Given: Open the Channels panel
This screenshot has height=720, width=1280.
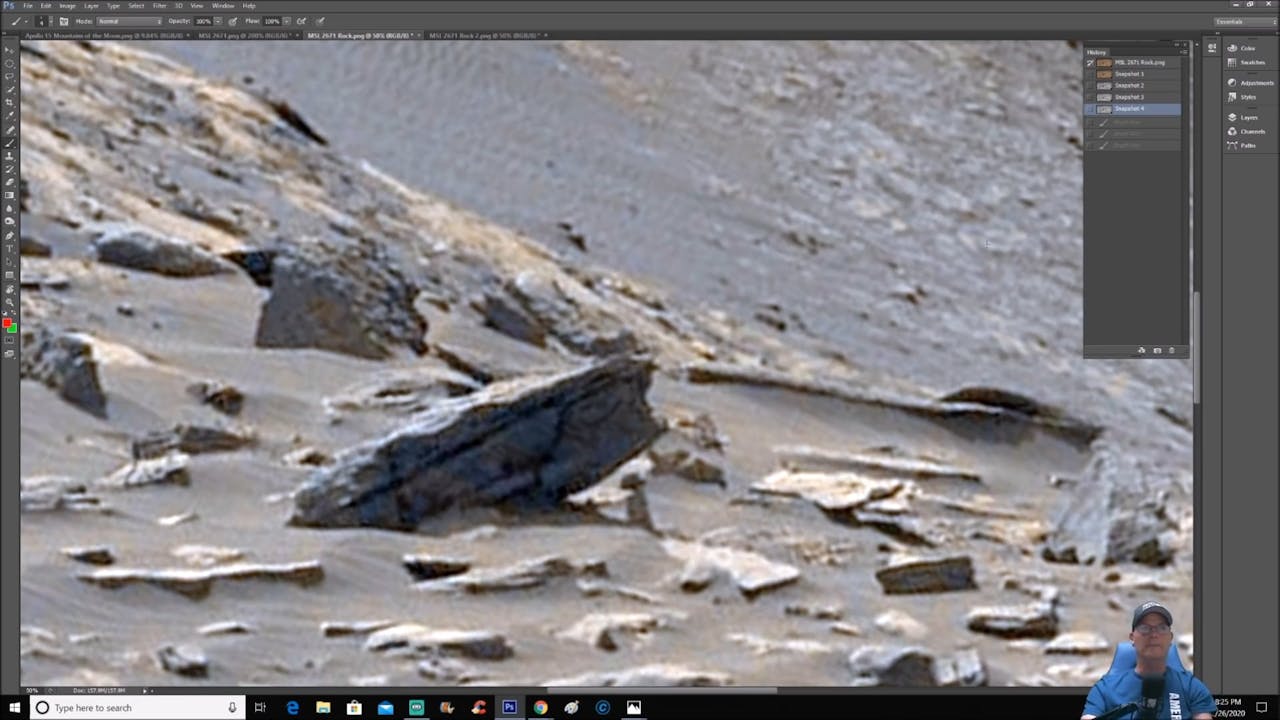Looking at the screenshot, I should point(1251,131).
